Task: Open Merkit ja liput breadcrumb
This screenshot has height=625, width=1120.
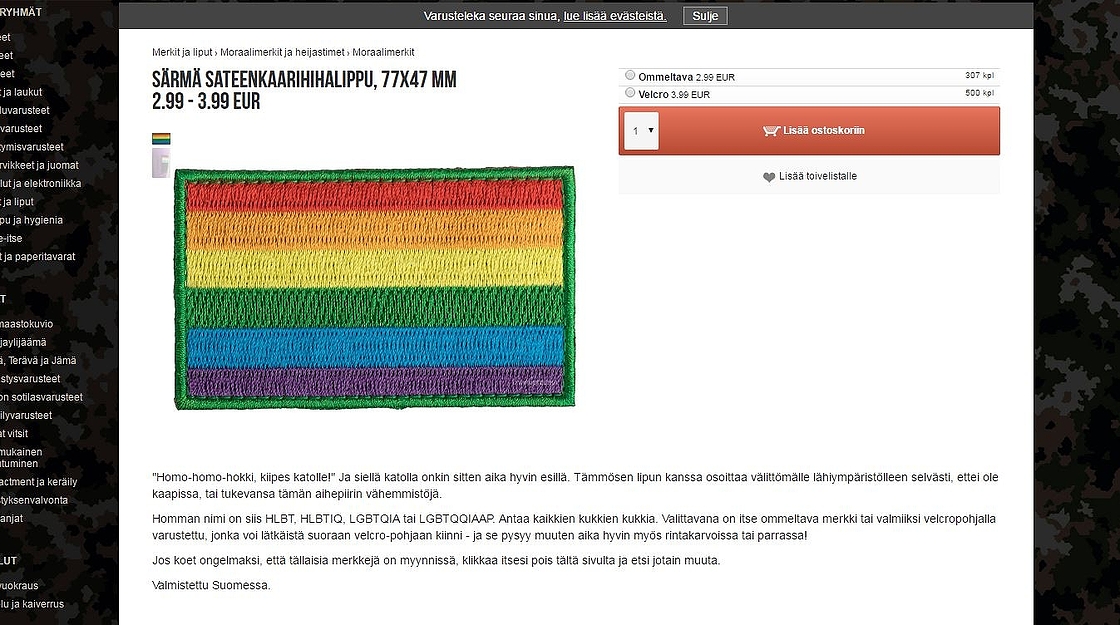Action: (x=182, y=52)
